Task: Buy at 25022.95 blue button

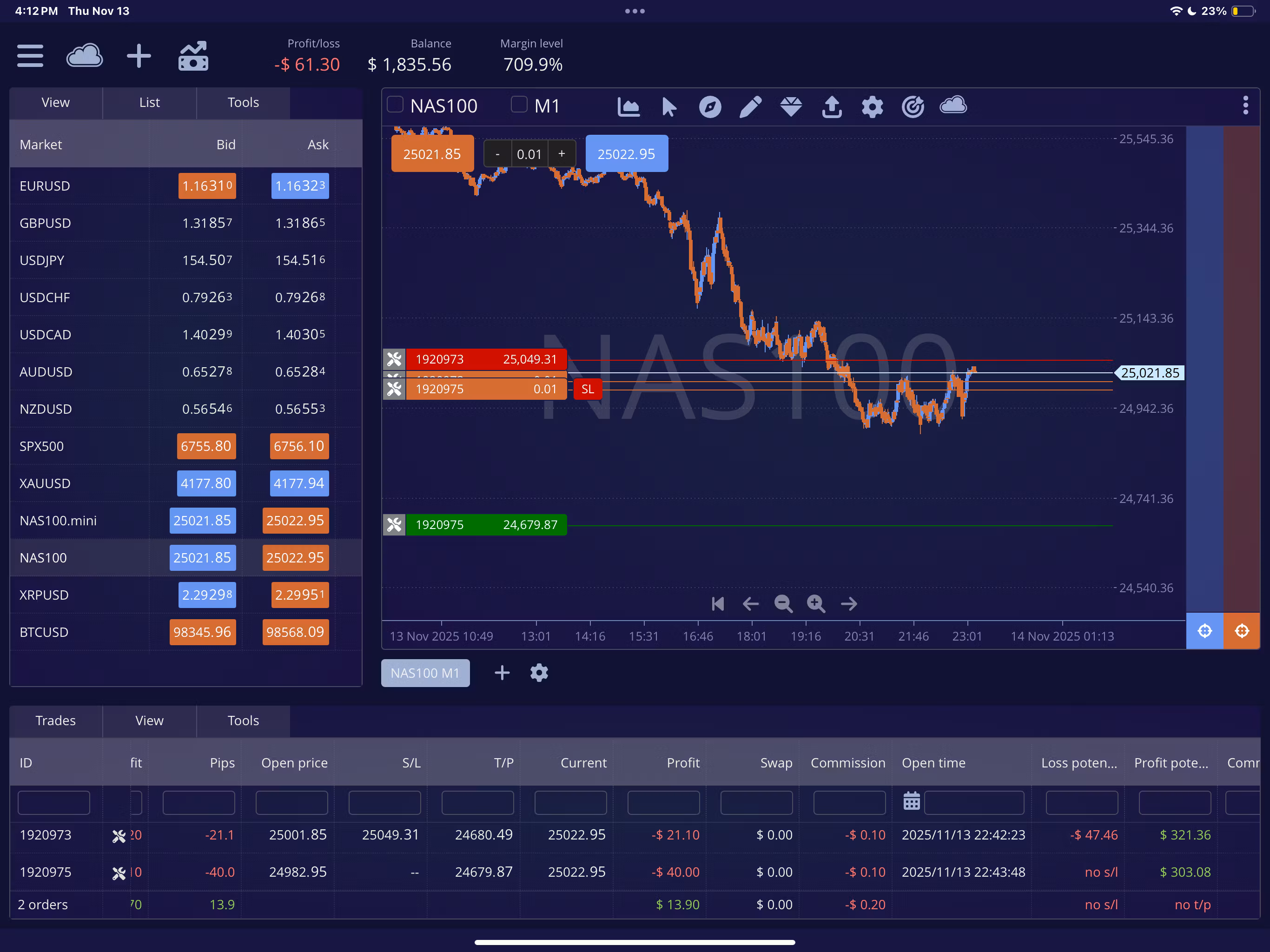Action: pos(626,154)
